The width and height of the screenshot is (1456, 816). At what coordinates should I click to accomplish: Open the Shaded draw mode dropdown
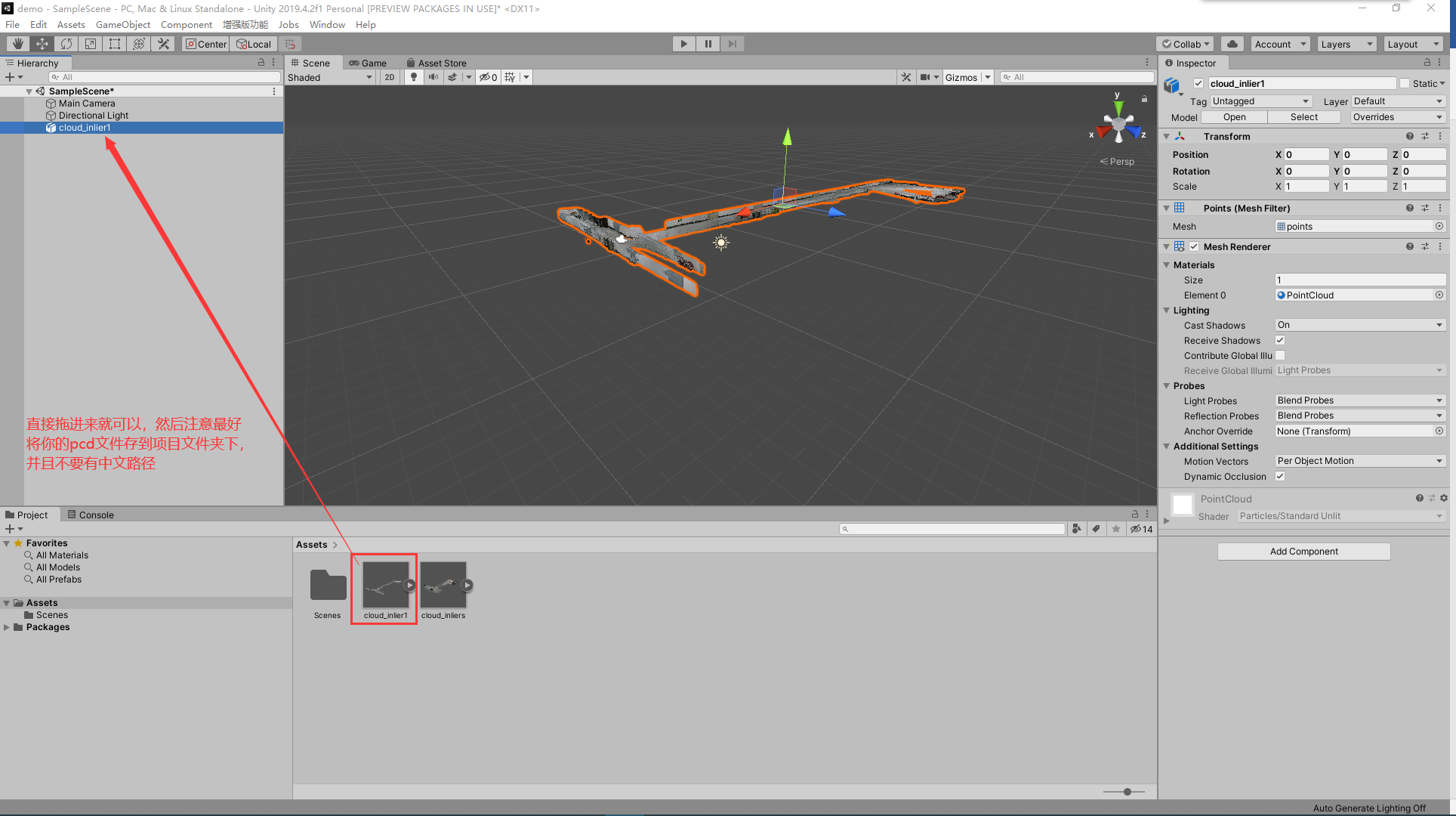(x=330, y=77)
